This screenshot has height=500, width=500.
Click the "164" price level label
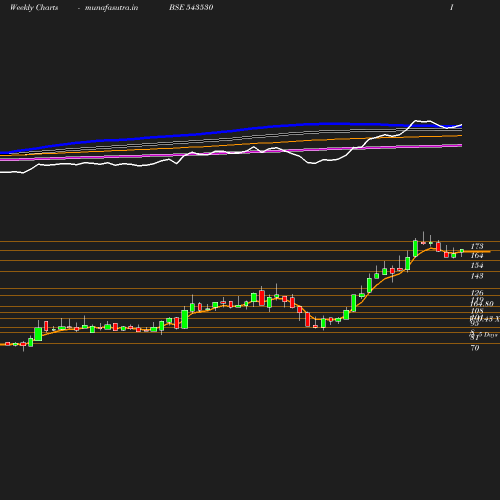tap(477, 256)
